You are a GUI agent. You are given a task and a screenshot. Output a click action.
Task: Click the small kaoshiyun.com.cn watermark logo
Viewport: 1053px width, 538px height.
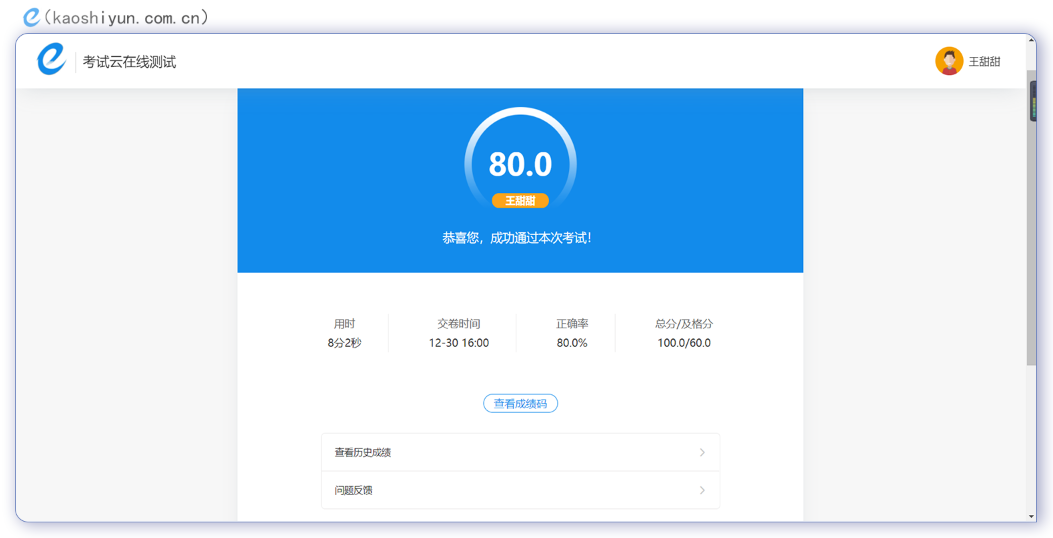pos(32,16)
